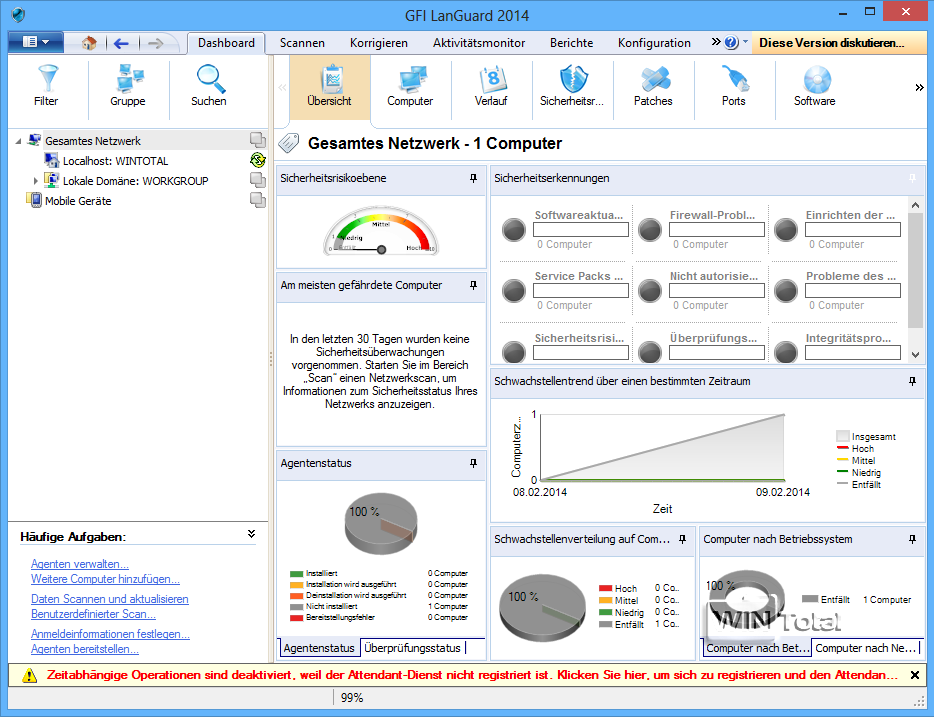Click the status icon beside Mobile Geräte
This screenshot has height=717, width=934.
point(257,200)
